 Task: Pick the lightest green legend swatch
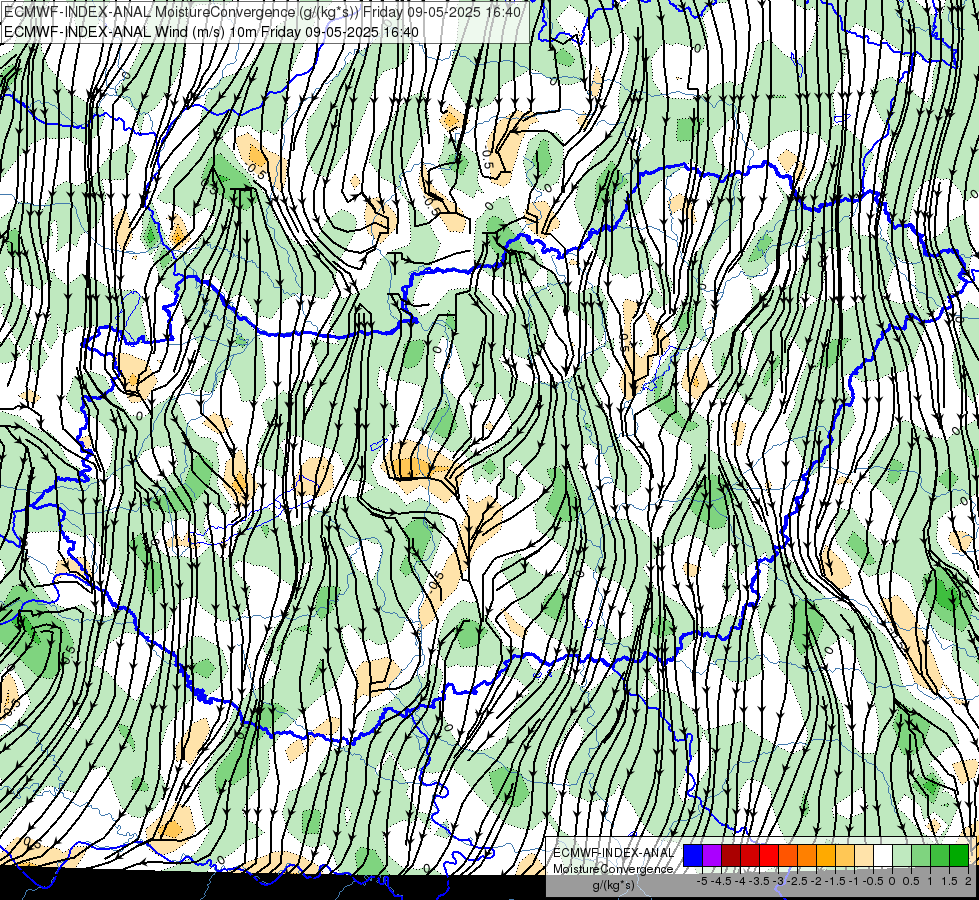[902, 856]
